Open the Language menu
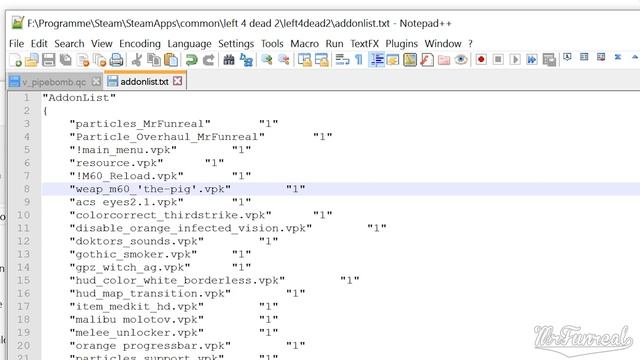This screenshot has width=640, height=360. pyautogui.click(x=189, y=44)
